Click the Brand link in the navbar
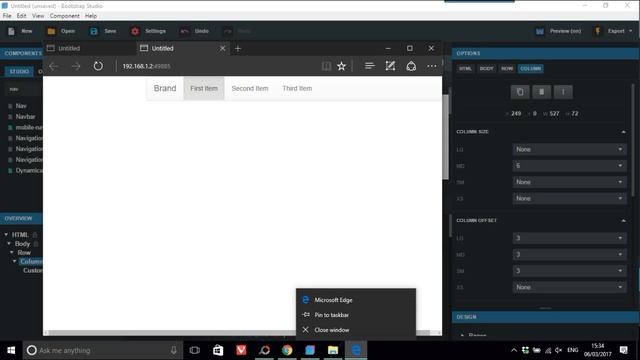 (165, 88)
